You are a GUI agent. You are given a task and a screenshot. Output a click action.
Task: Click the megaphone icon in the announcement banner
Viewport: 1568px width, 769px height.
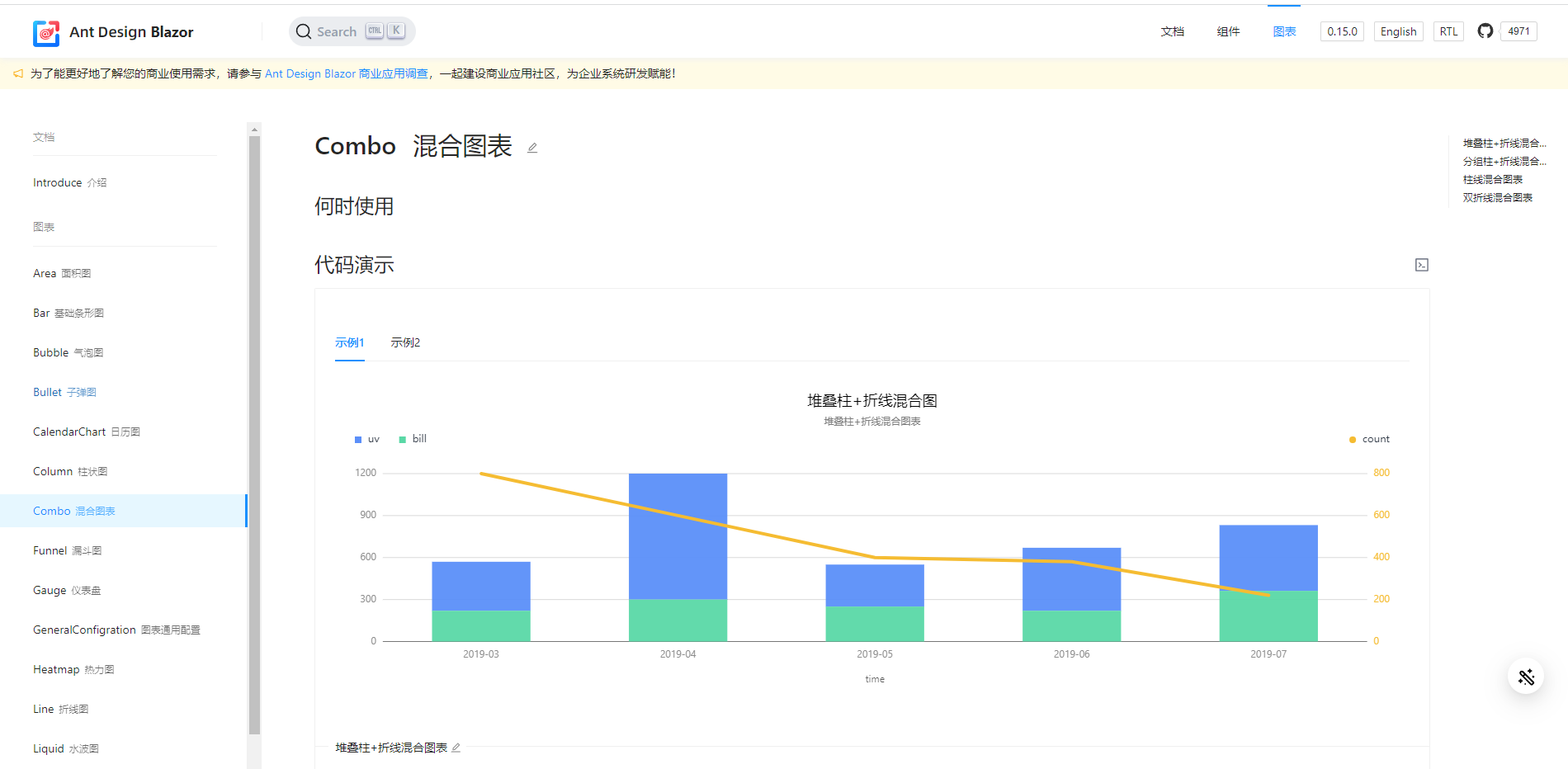[x=17, y=73]
